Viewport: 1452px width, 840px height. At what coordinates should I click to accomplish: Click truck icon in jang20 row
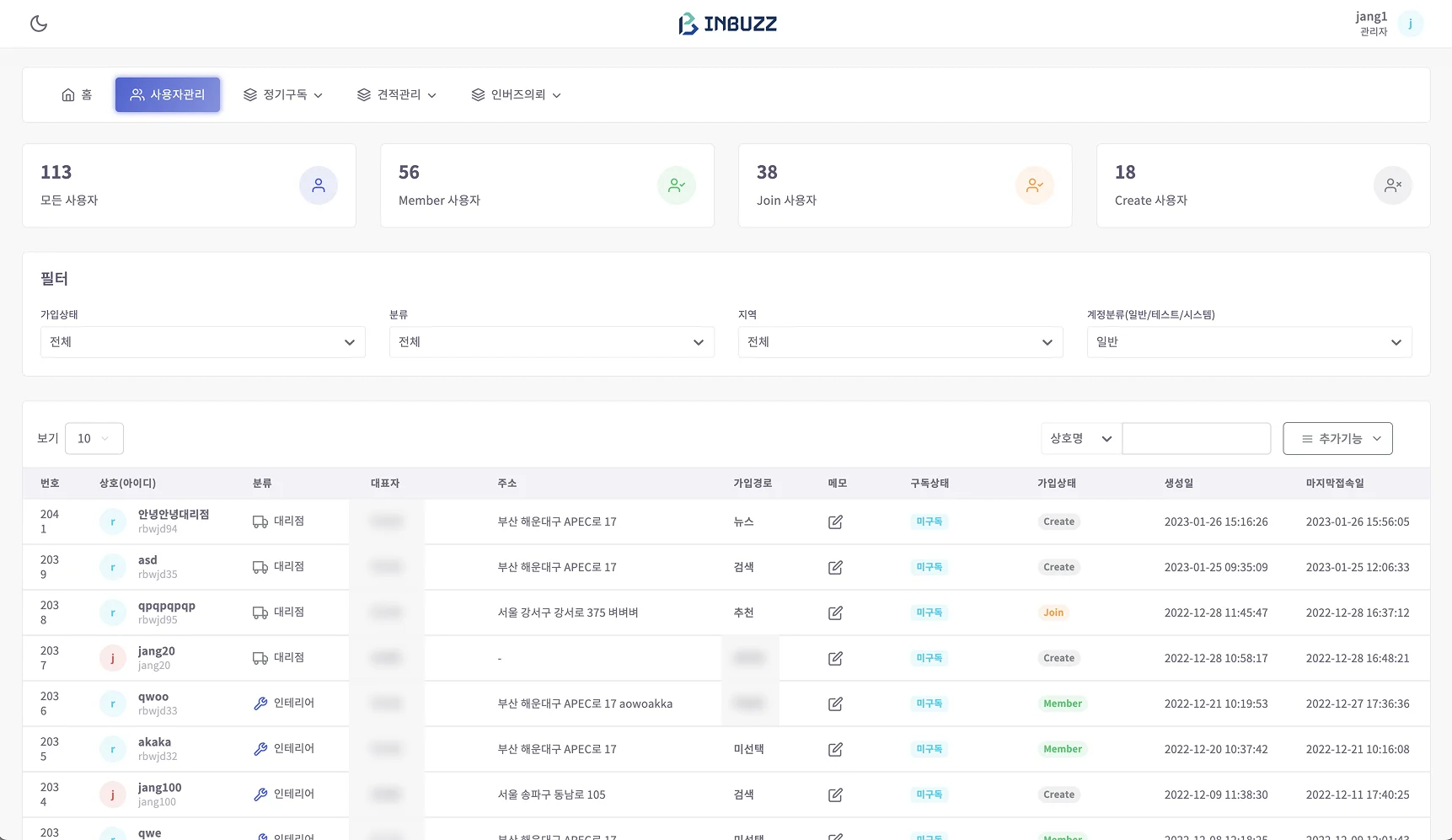click(x=260, y=658)
